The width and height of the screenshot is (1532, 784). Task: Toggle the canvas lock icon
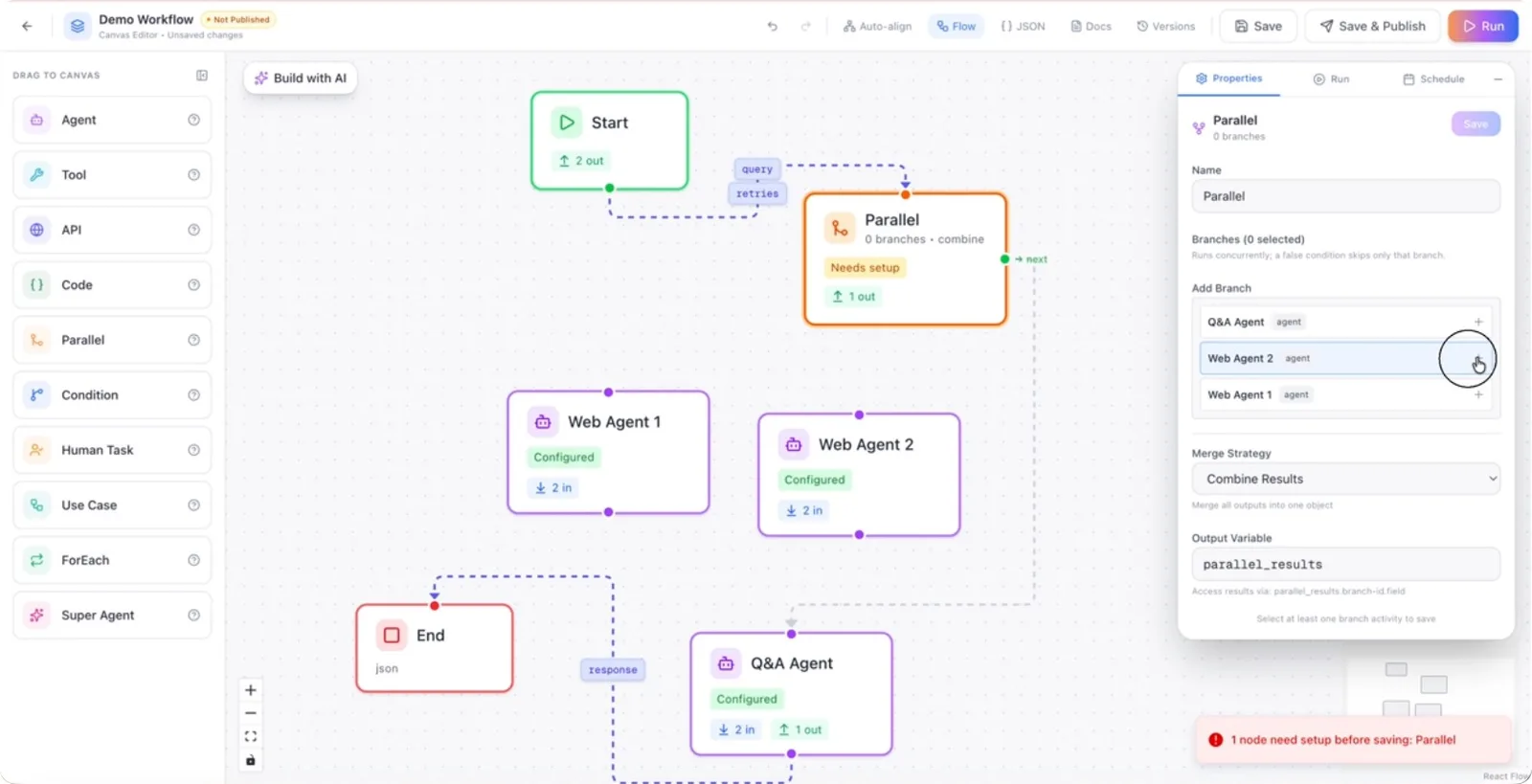tap(251, 760)
